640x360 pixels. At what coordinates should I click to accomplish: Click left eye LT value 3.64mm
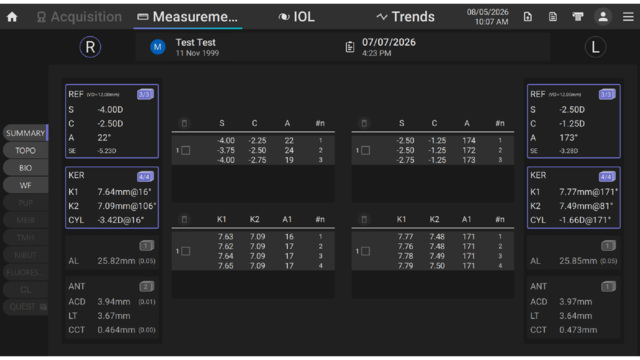point(576,316)
